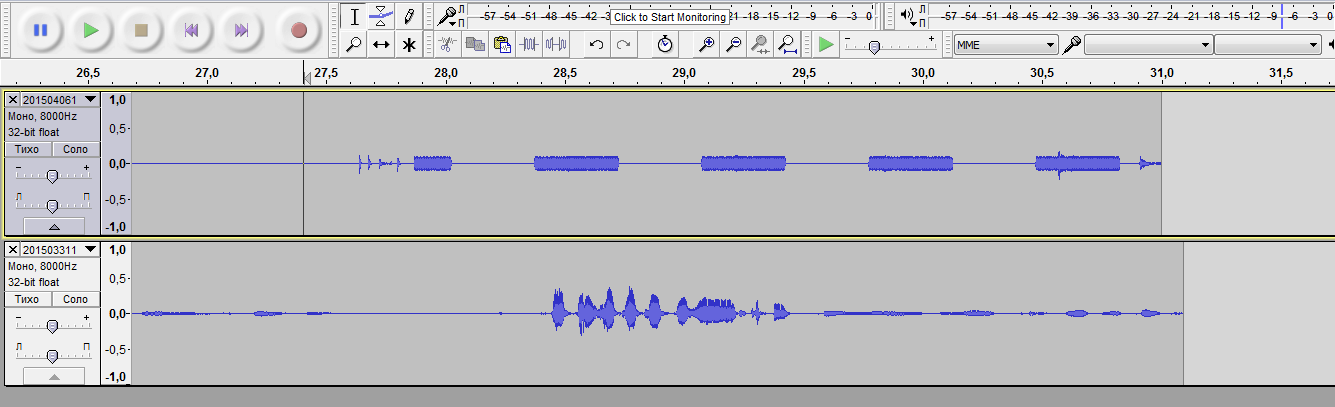Open the recording device dropdown beside microphone
This screenshot has width=1335, height=407.
pyautogui.click(x=1148, y=45)
